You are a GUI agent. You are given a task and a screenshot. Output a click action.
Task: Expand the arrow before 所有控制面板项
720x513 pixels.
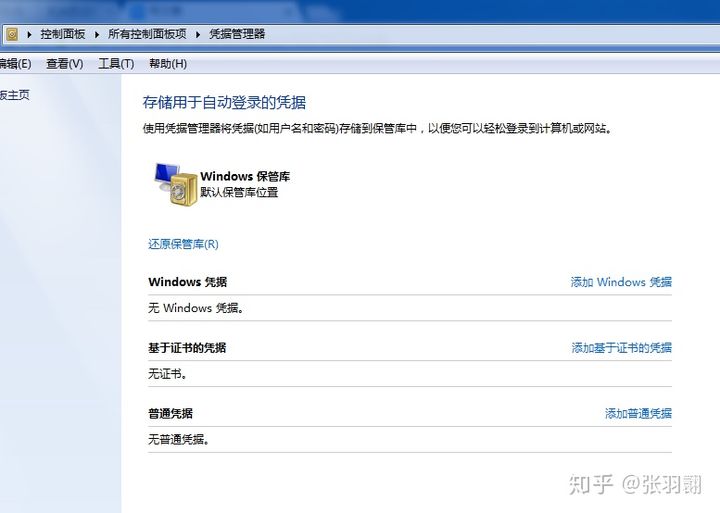(x=97, y=34)
